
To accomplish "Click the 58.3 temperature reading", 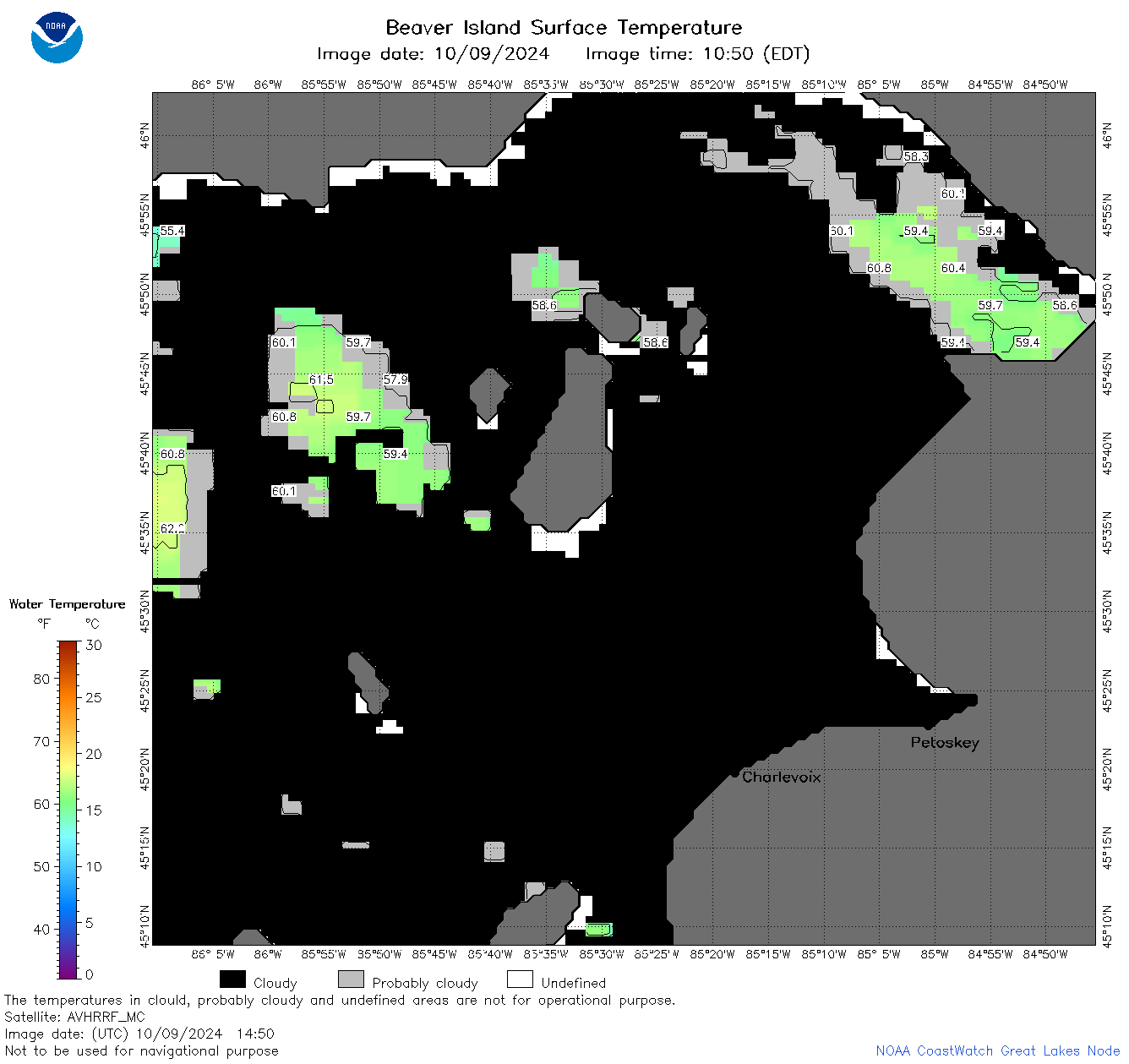I will coord(916,156).
